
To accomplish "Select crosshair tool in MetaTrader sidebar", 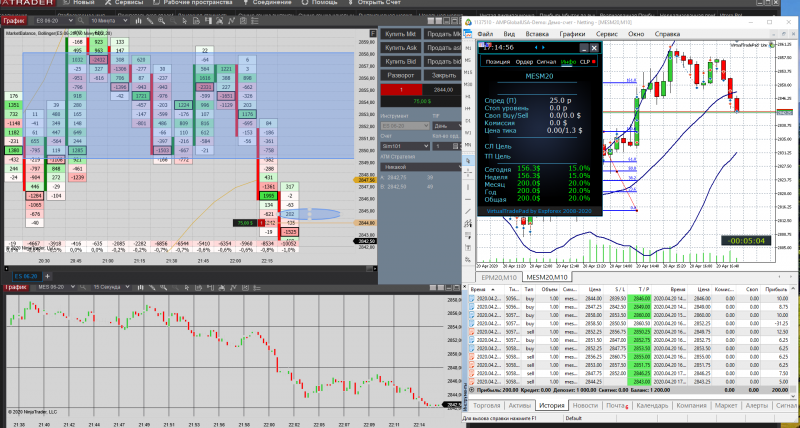I will (468, 173).
